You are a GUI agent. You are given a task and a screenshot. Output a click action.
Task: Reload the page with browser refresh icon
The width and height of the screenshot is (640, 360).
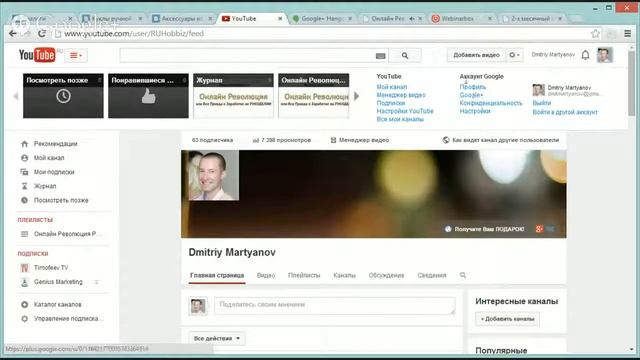tap(41, 33)
